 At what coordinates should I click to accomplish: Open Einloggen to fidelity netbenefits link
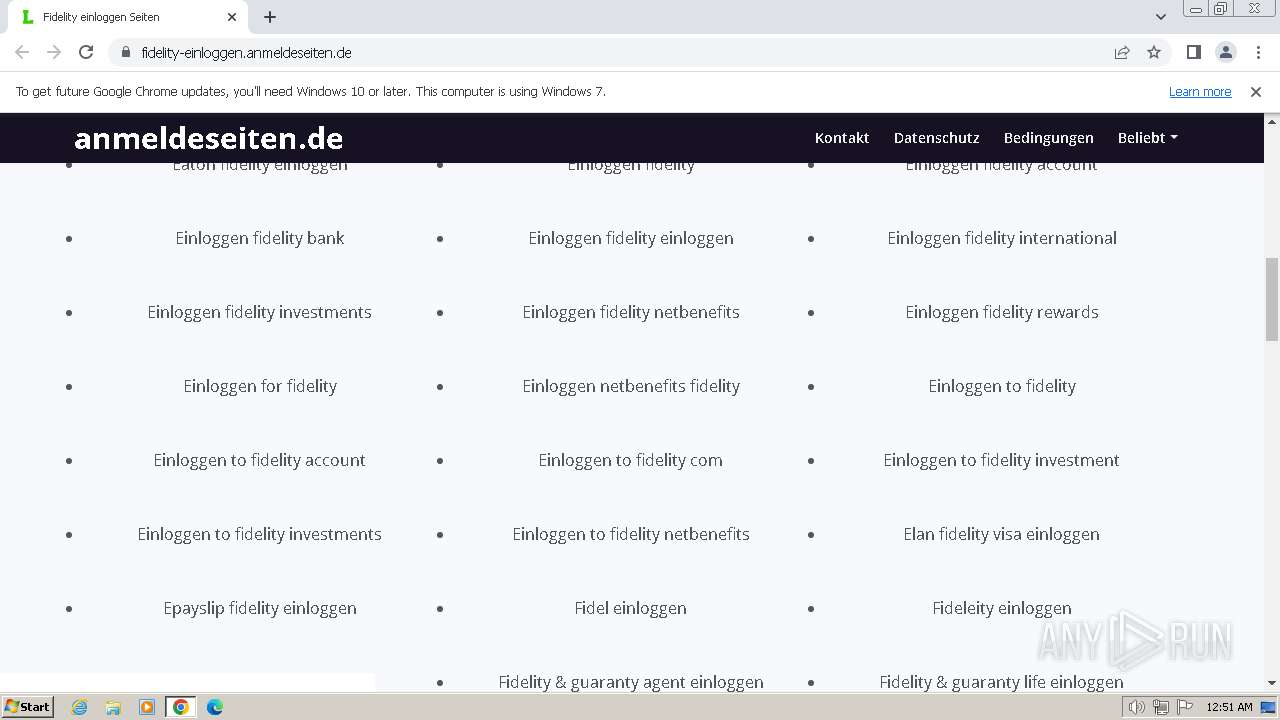631,534
